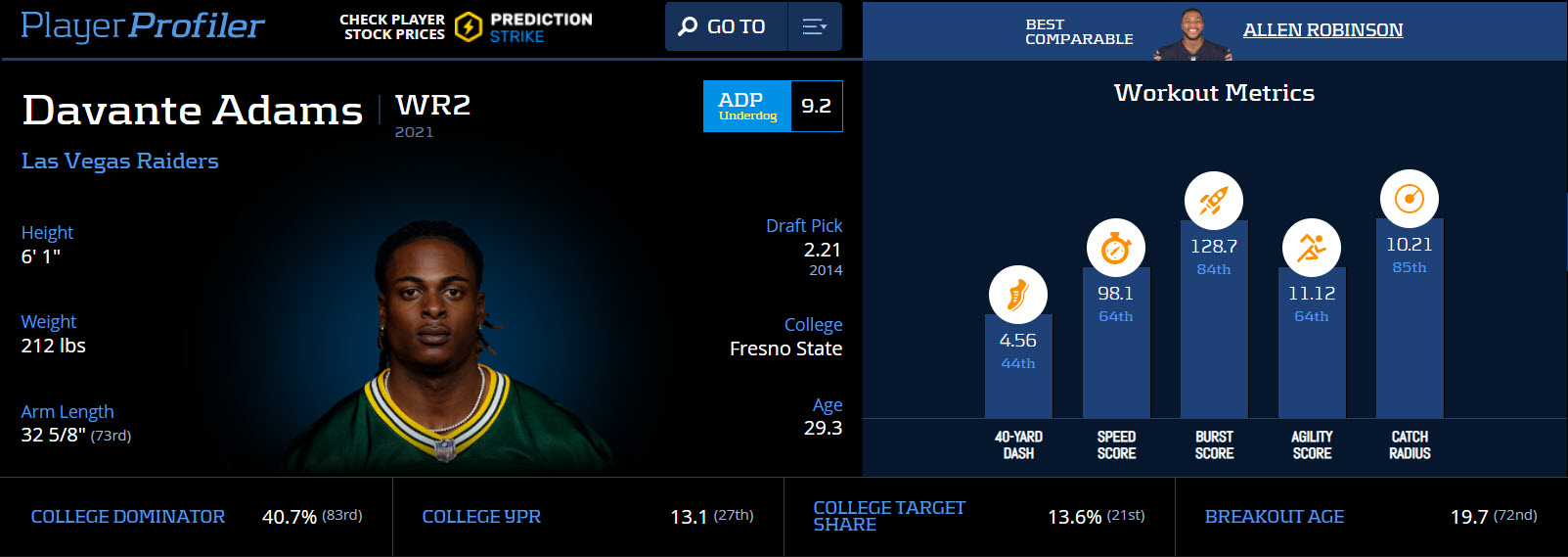The image size is (1568, 557).
Task: Click the College Target Share label
Action: [889, 516]
